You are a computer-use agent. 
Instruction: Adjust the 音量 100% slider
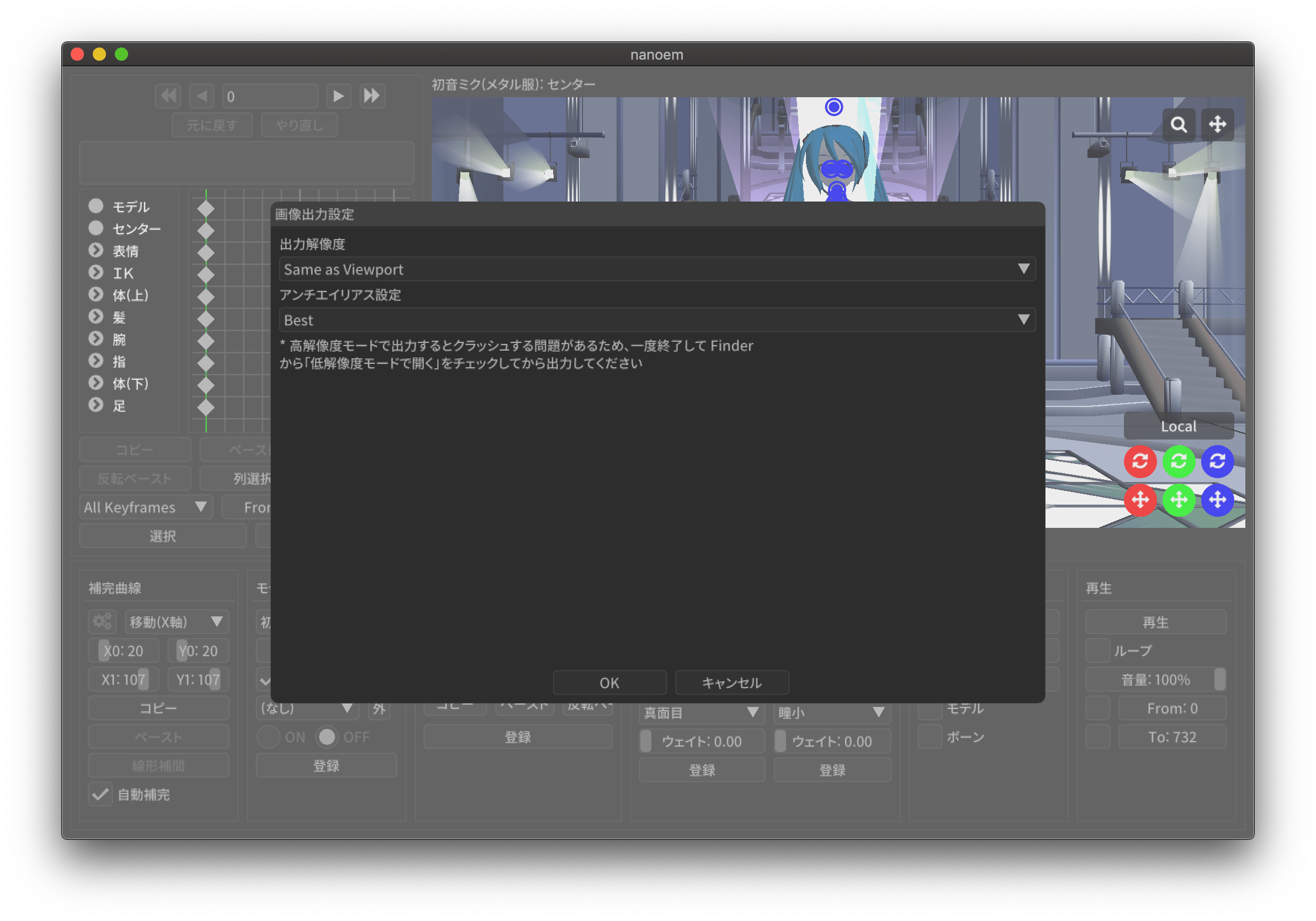point(1155,680)
